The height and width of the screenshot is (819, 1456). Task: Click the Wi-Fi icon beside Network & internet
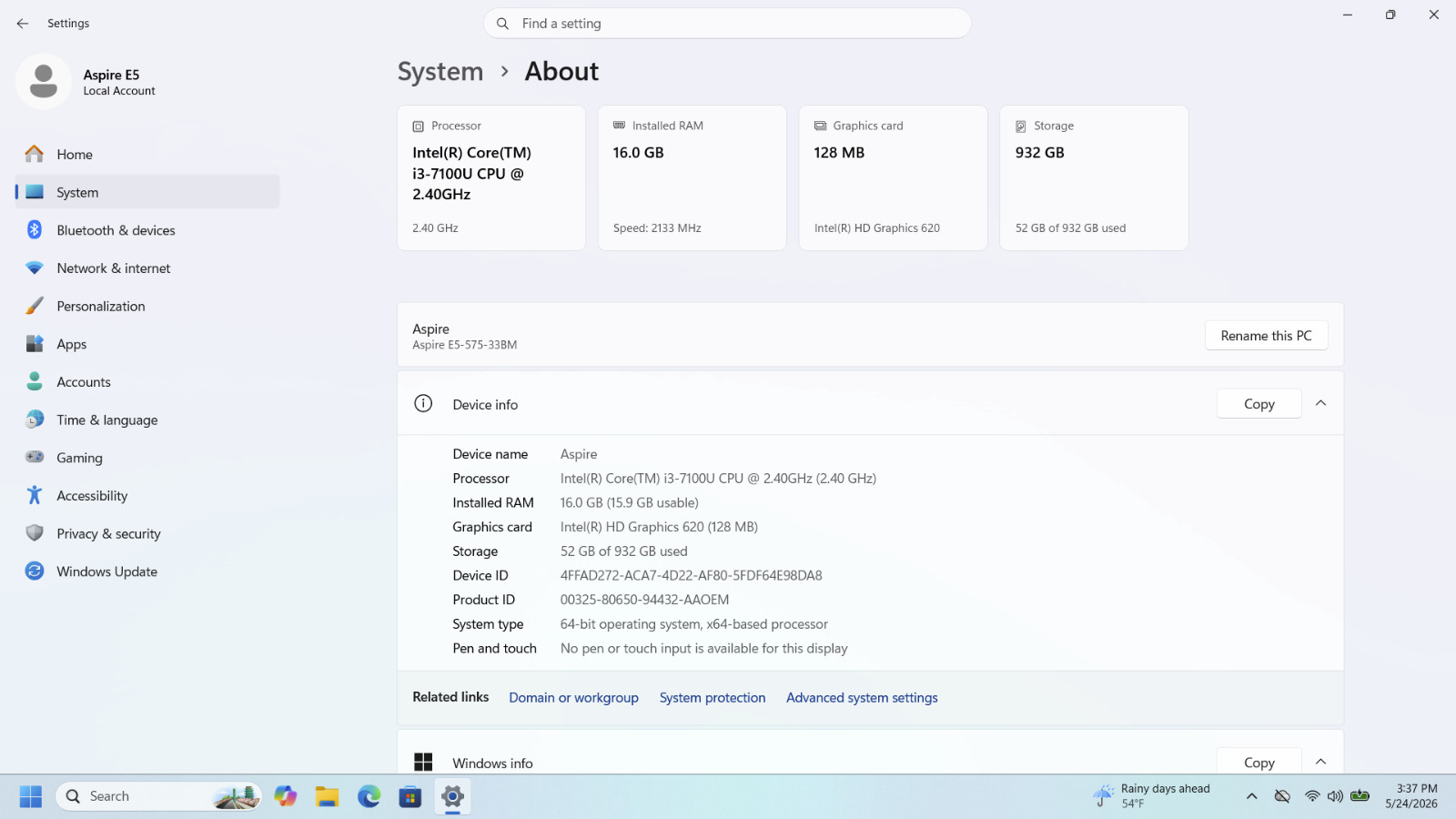[35, 268]
